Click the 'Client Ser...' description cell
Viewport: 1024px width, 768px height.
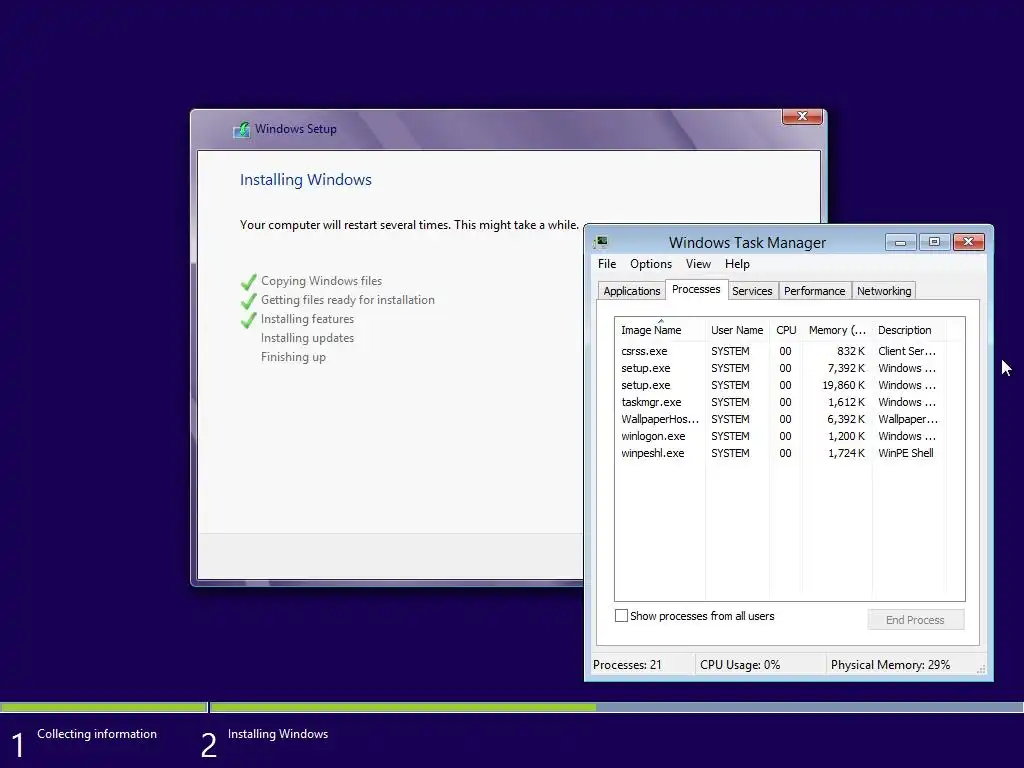(907, 351)
